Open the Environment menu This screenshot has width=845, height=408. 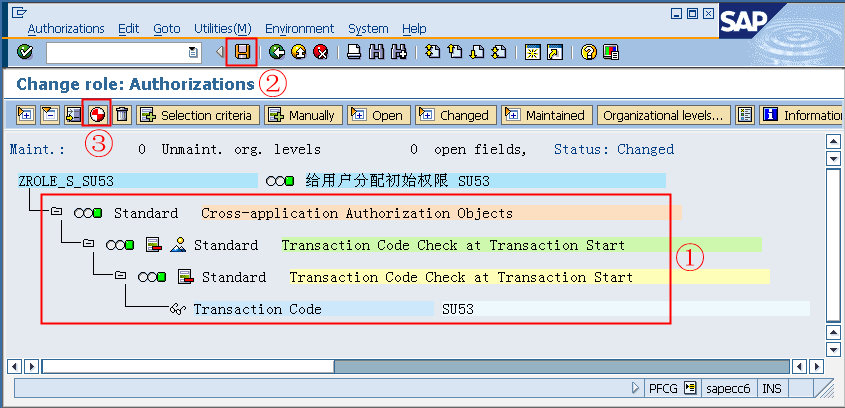(300, 29)
